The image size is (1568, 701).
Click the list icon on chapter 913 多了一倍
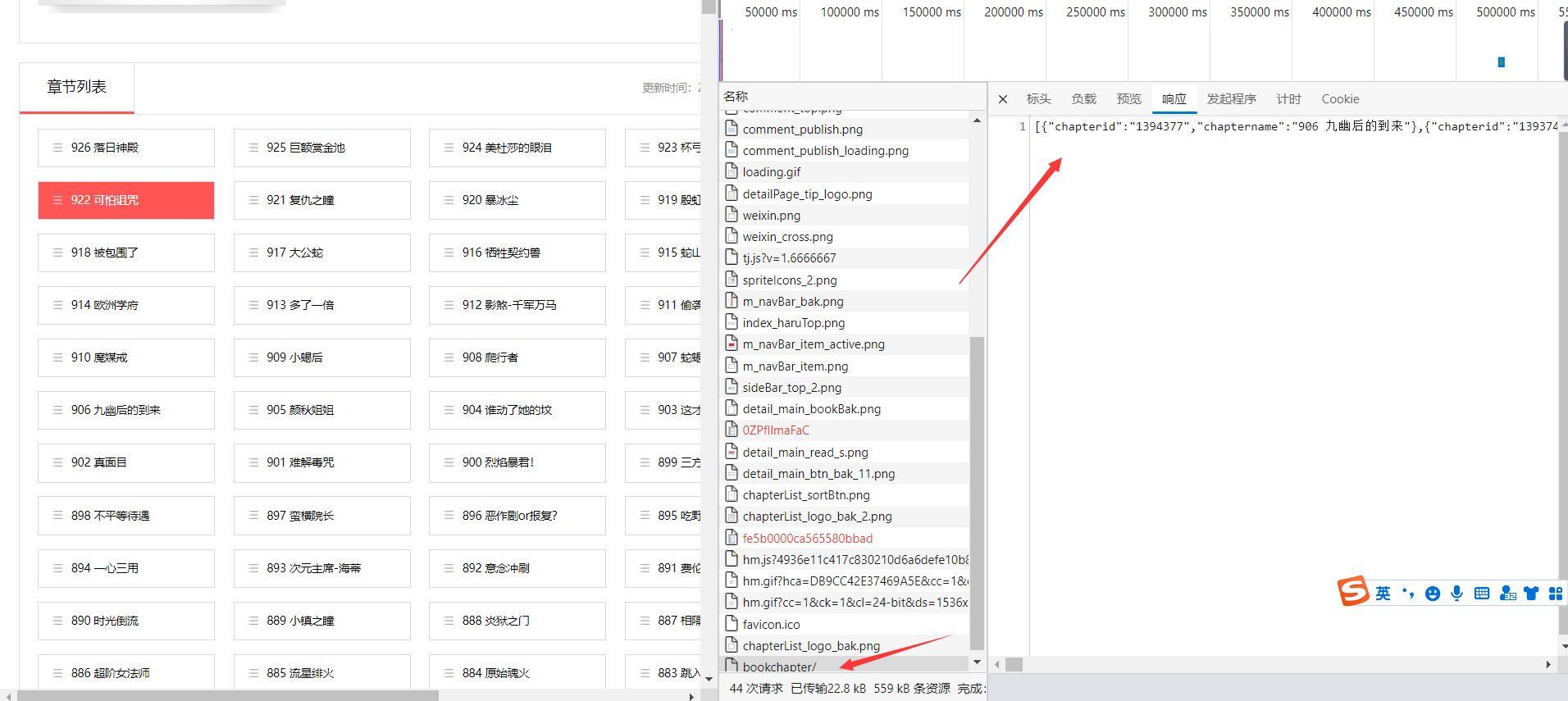click(253, 305)
